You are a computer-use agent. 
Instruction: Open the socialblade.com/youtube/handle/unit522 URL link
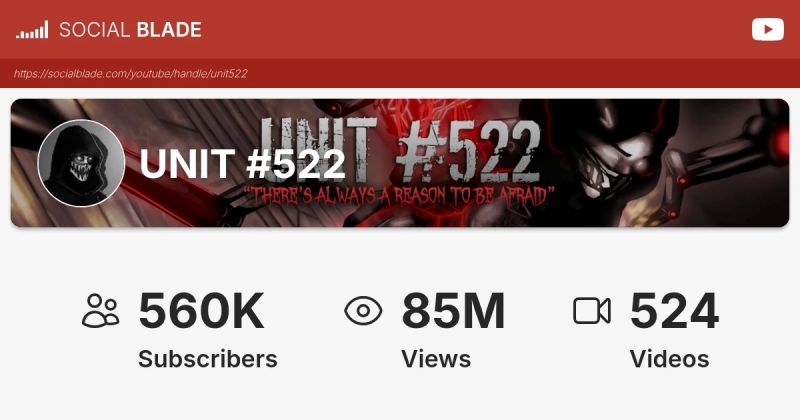click(x=131, y=73)
